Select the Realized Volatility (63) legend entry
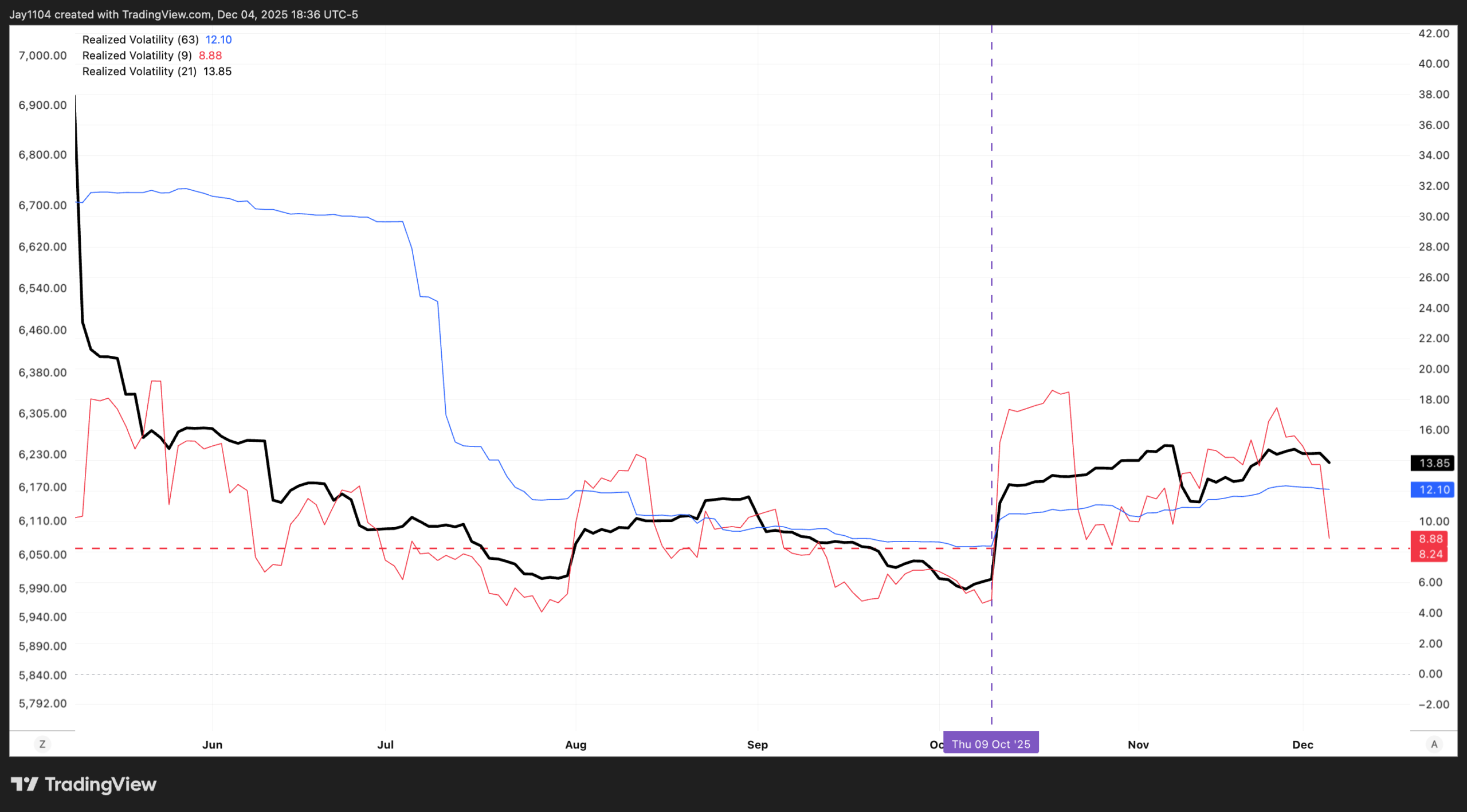The image size is (1467, 812). pyautogui.click(x=140, y=40)
